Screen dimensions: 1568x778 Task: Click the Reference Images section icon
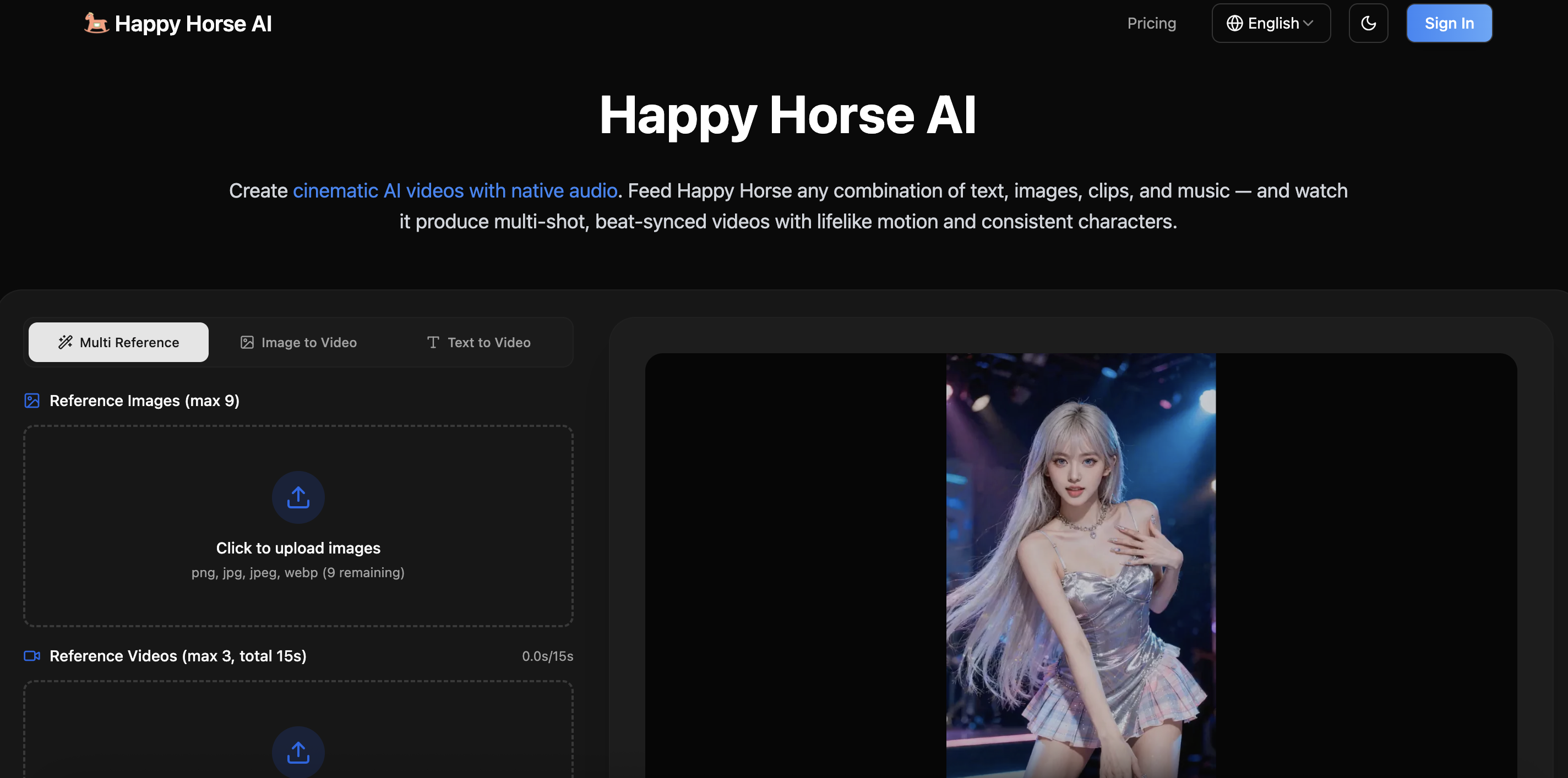click(x=31, y=401)
